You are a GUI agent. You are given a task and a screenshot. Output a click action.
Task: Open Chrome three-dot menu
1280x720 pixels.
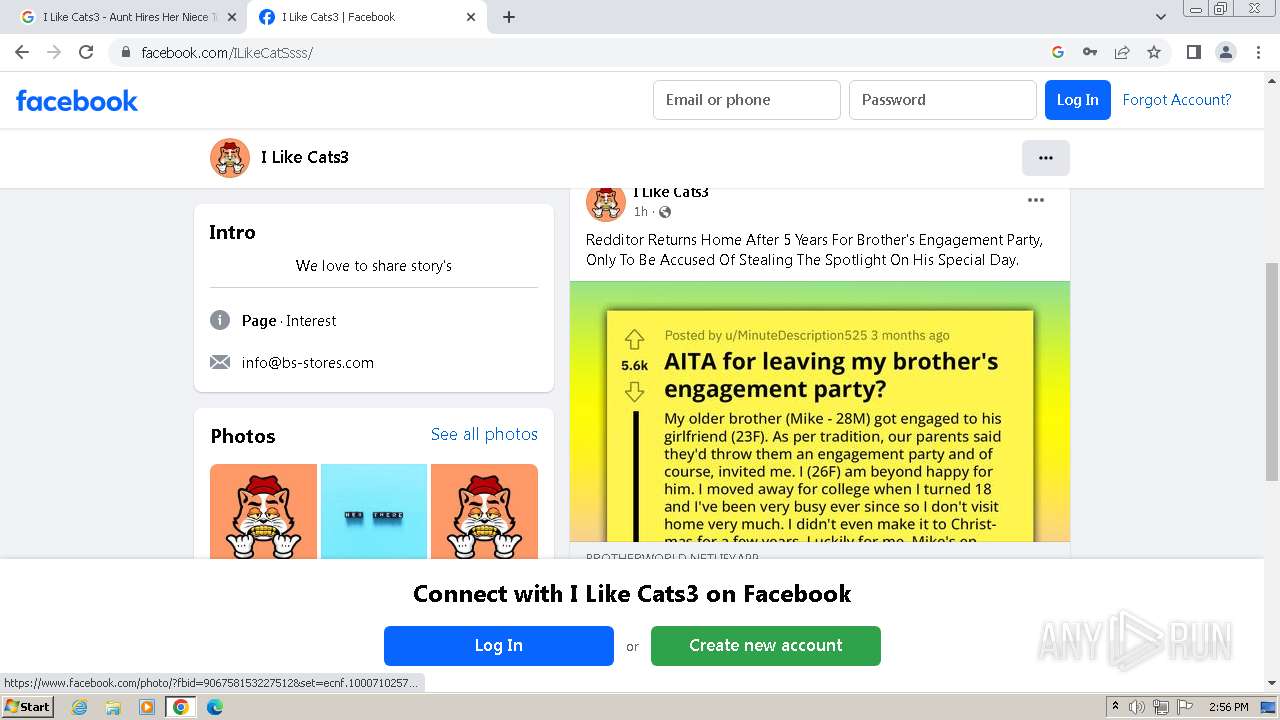click(1258, 52)
